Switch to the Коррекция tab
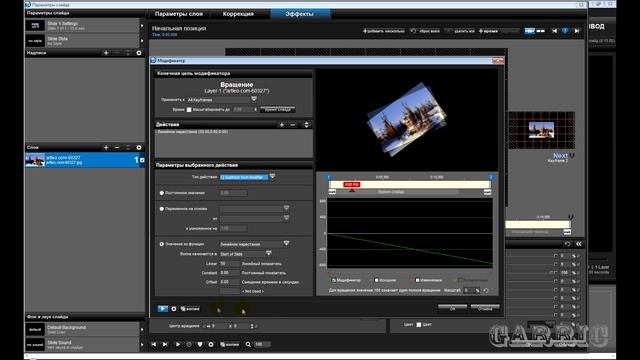Viewport: 640px width, 360px height. pyautogui.click(x=238, y=14)
